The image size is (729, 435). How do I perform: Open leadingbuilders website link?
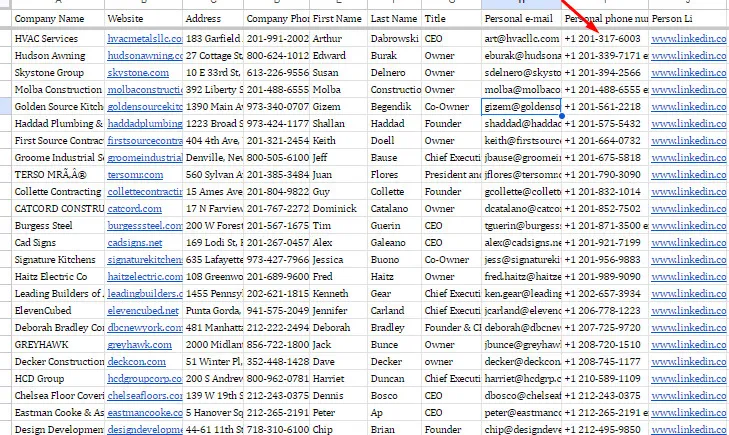[145, 294]
